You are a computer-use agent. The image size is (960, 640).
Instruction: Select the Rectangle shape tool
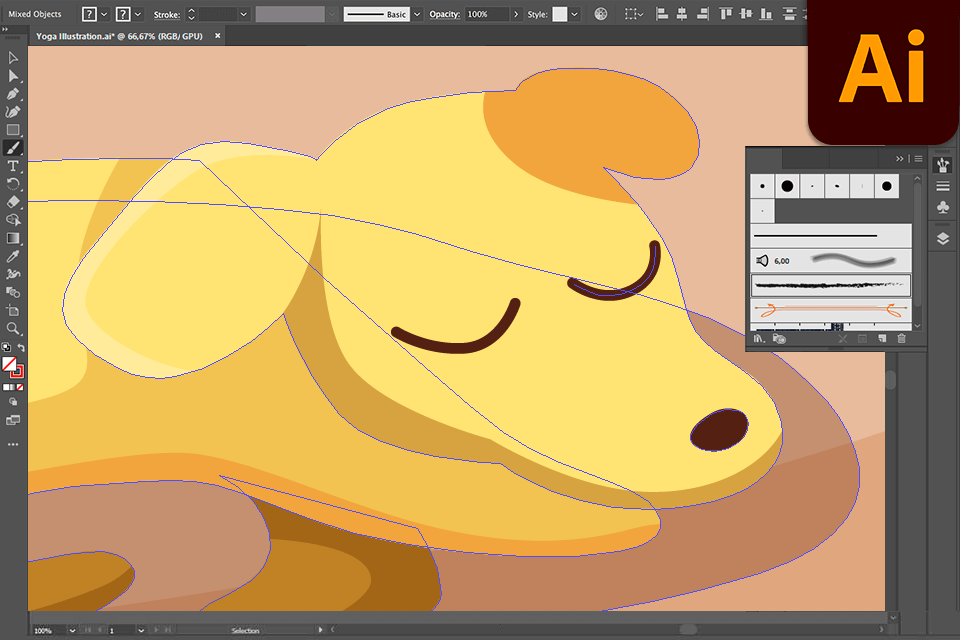pos(13,130)
